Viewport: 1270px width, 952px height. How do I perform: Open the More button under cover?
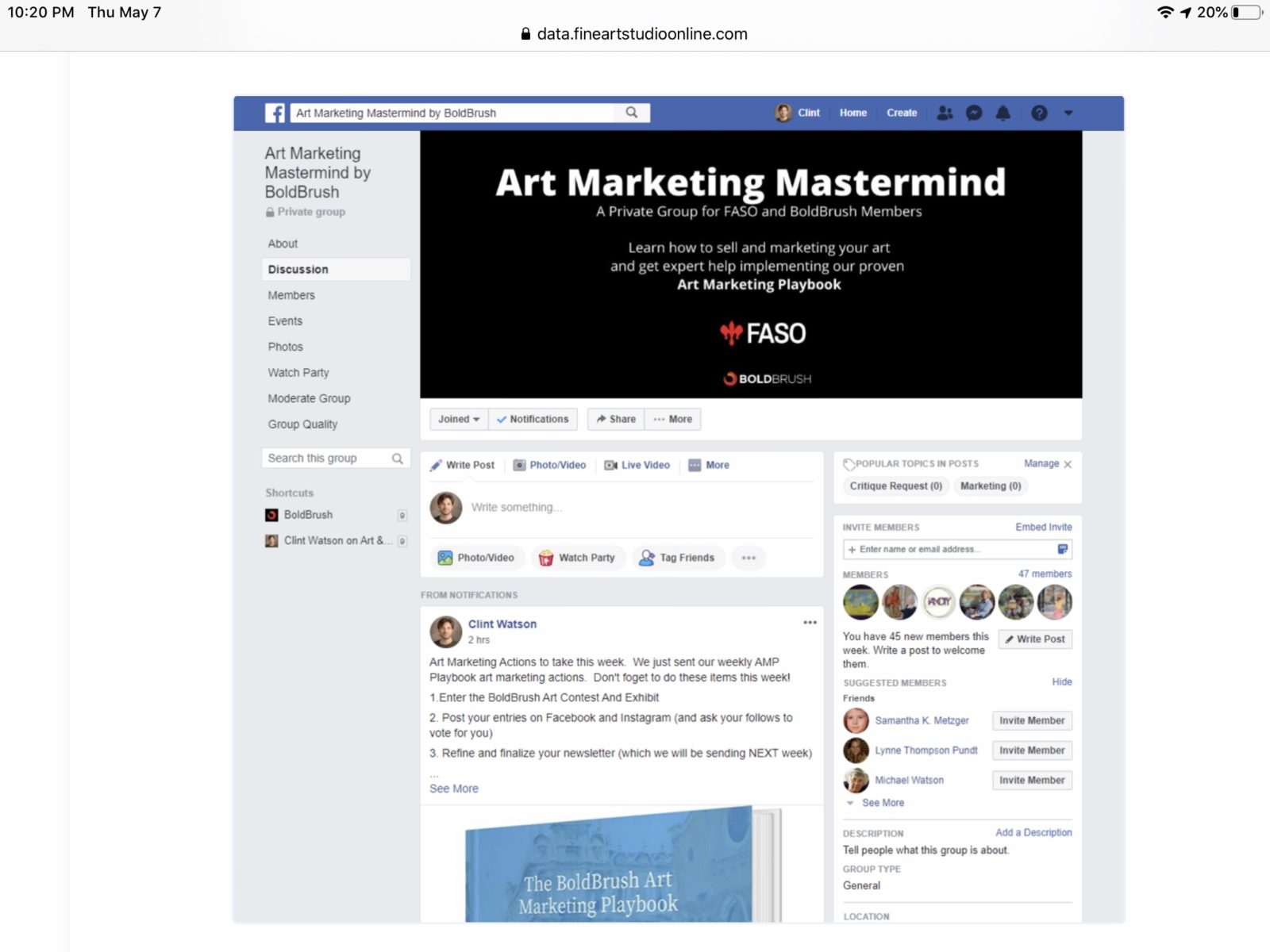pos(672,419)
